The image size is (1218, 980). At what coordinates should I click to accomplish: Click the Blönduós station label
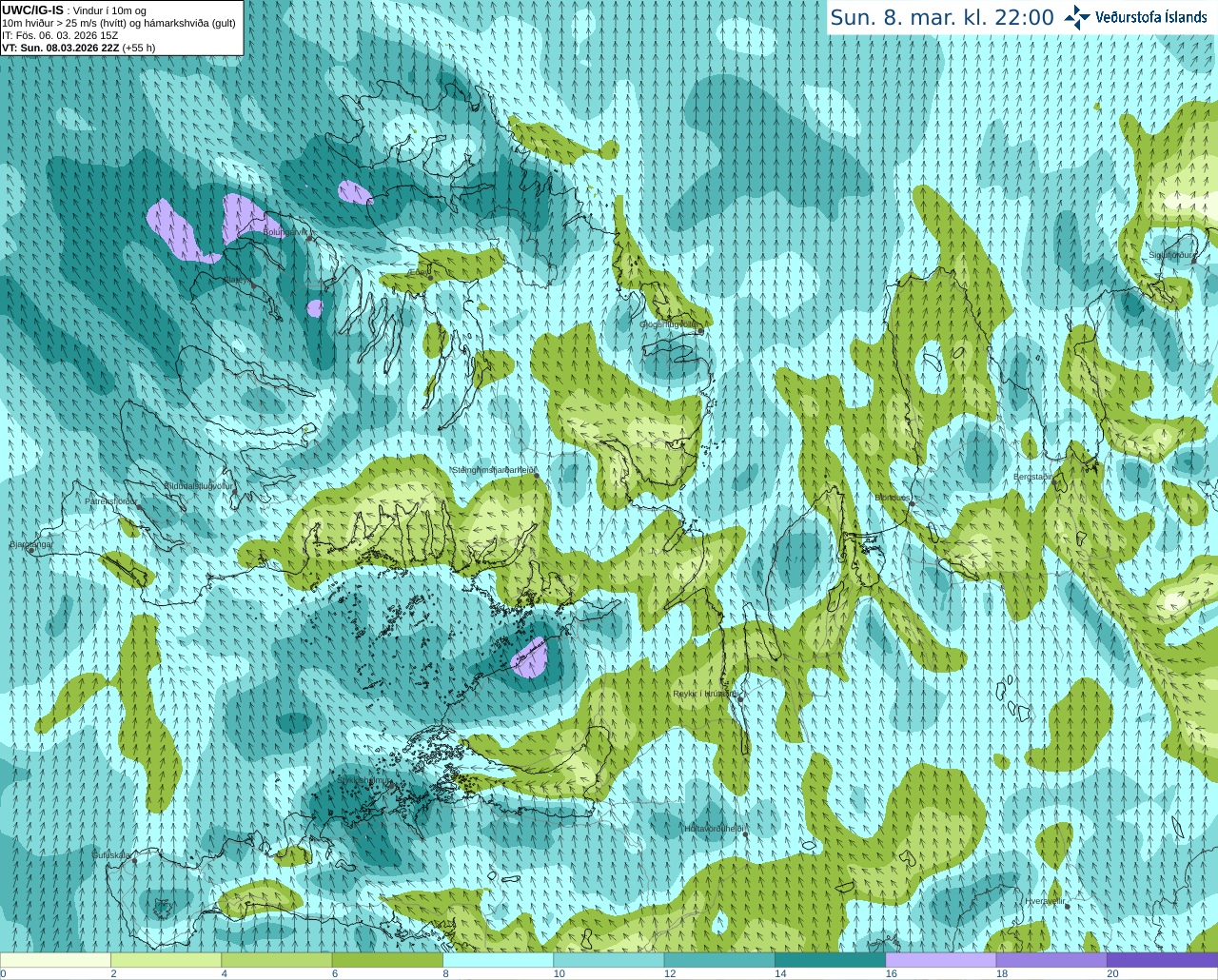[x=893, y=498]
